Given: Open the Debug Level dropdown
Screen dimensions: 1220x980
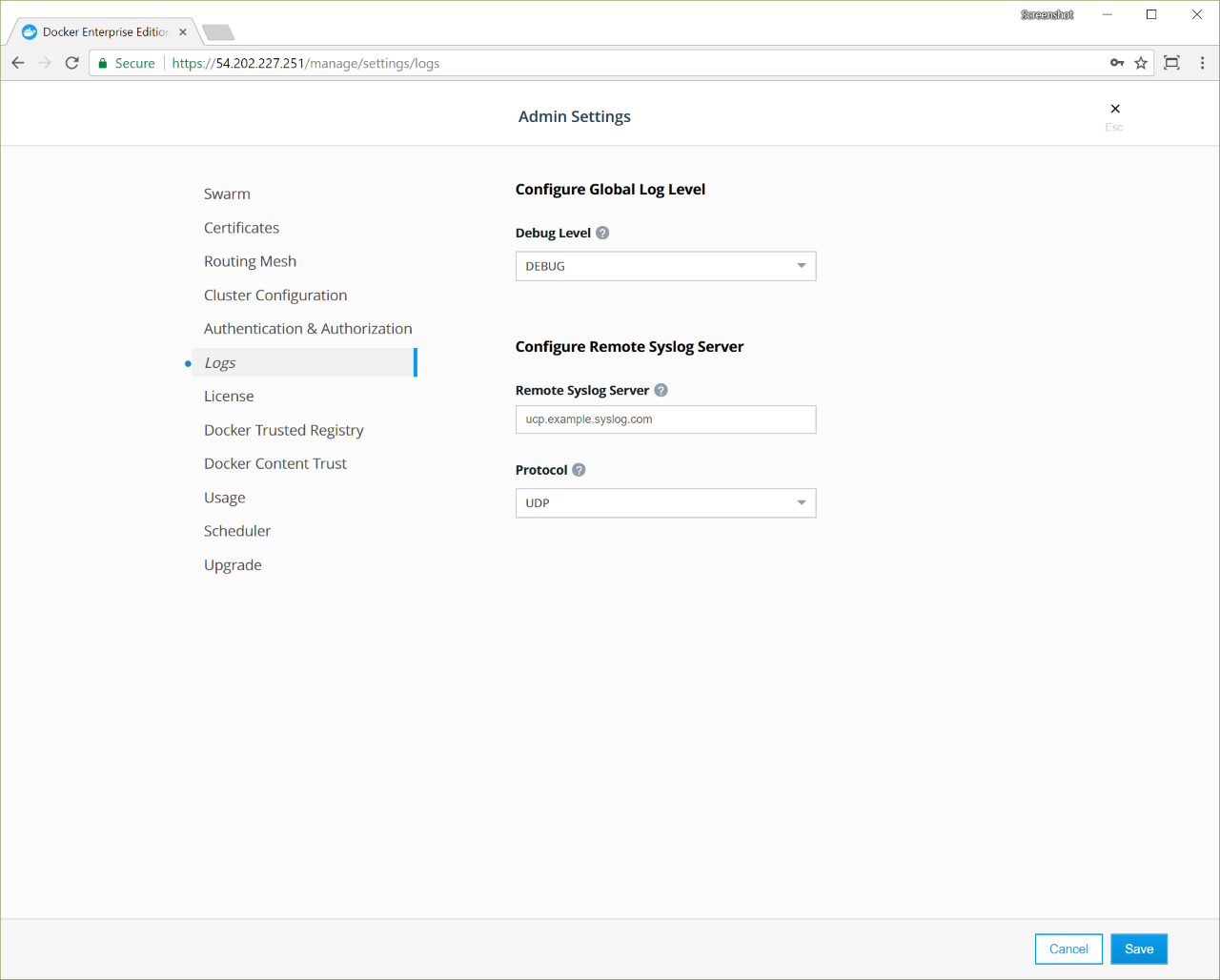Looking at the screenshot, I should 665,266.
